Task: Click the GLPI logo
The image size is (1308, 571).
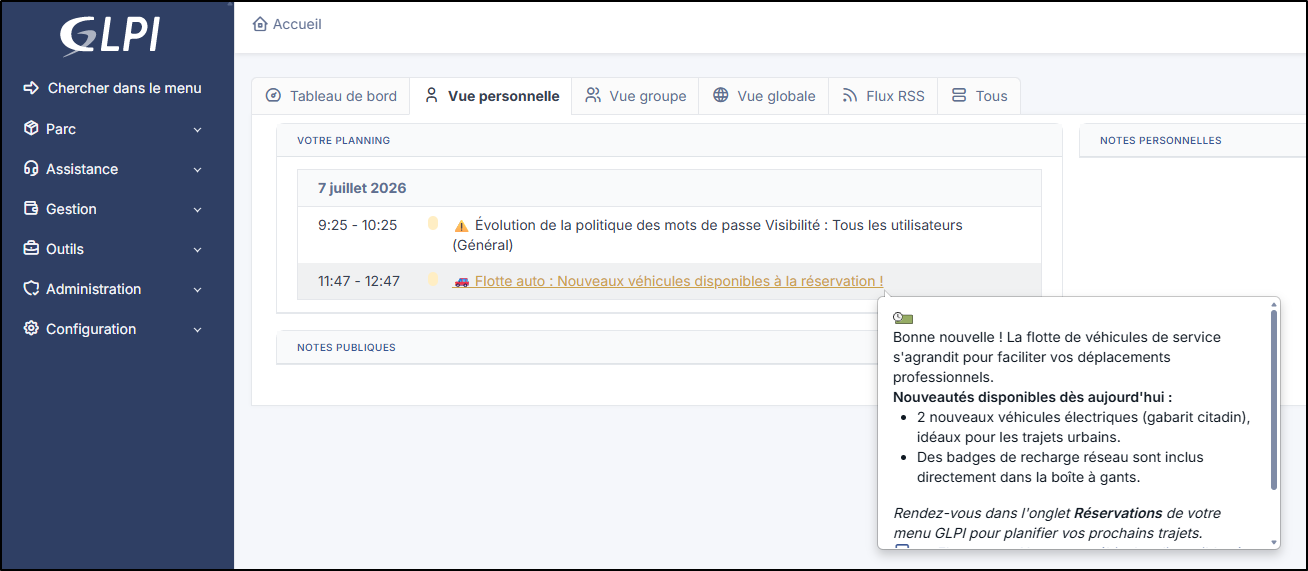Action: [x=110, y=36]
